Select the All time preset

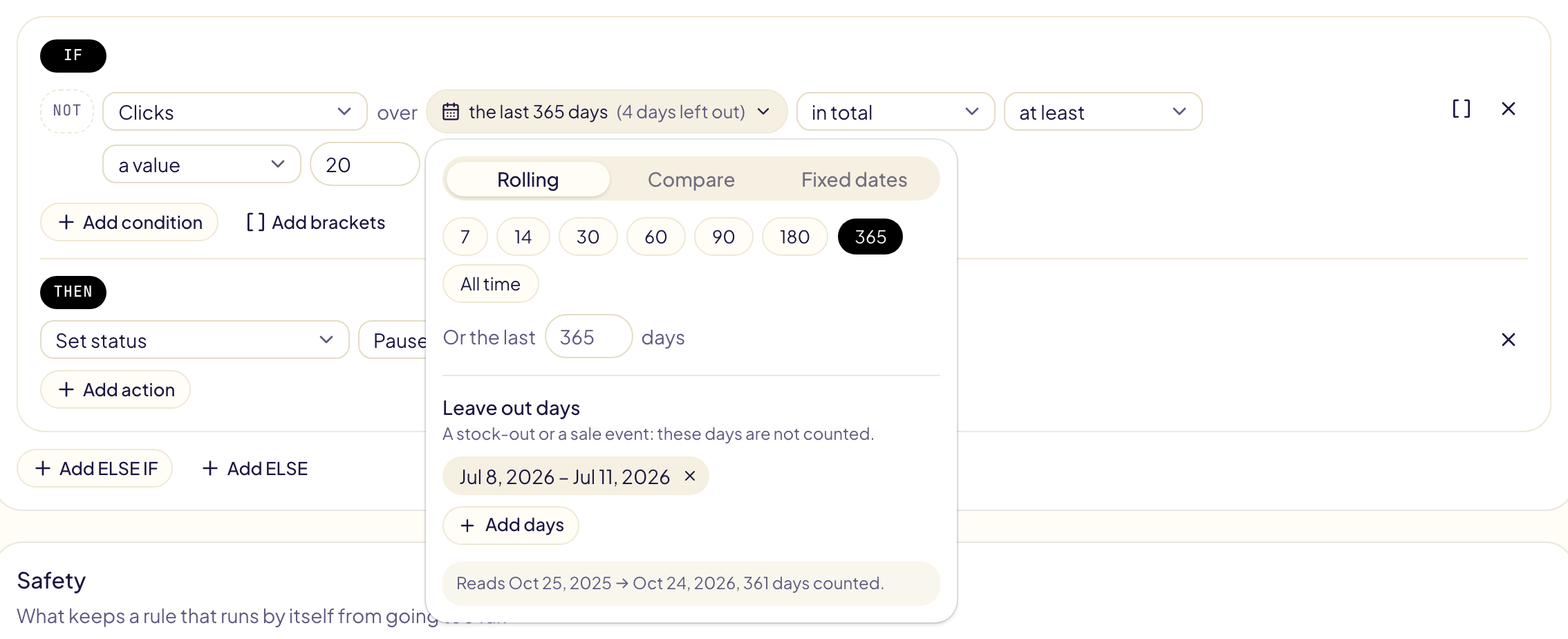pyautogui.click(x=491, y=284)
